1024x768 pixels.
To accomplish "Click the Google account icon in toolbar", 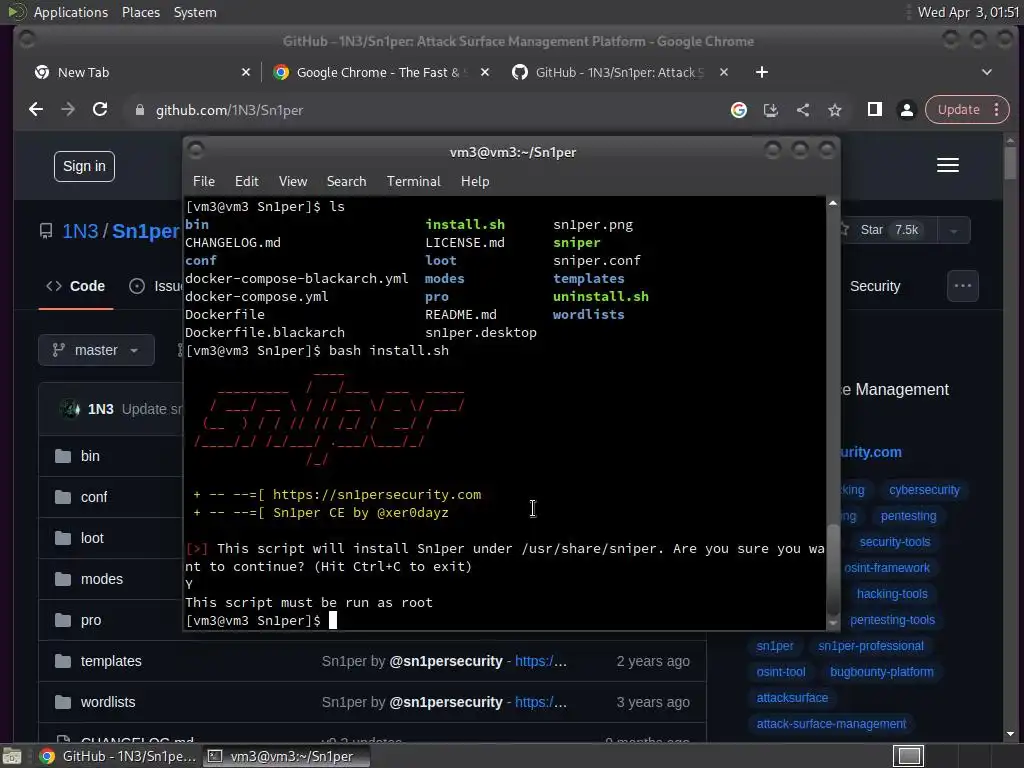I will pyautogui.click(x=739, y=110).
